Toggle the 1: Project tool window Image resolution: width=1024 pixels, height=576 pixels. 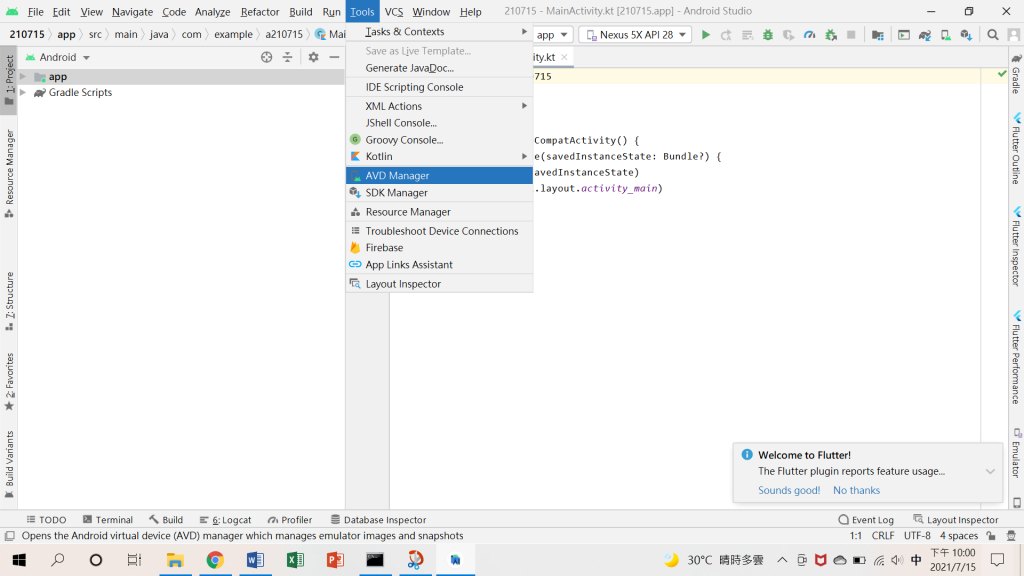pos(9,80)
